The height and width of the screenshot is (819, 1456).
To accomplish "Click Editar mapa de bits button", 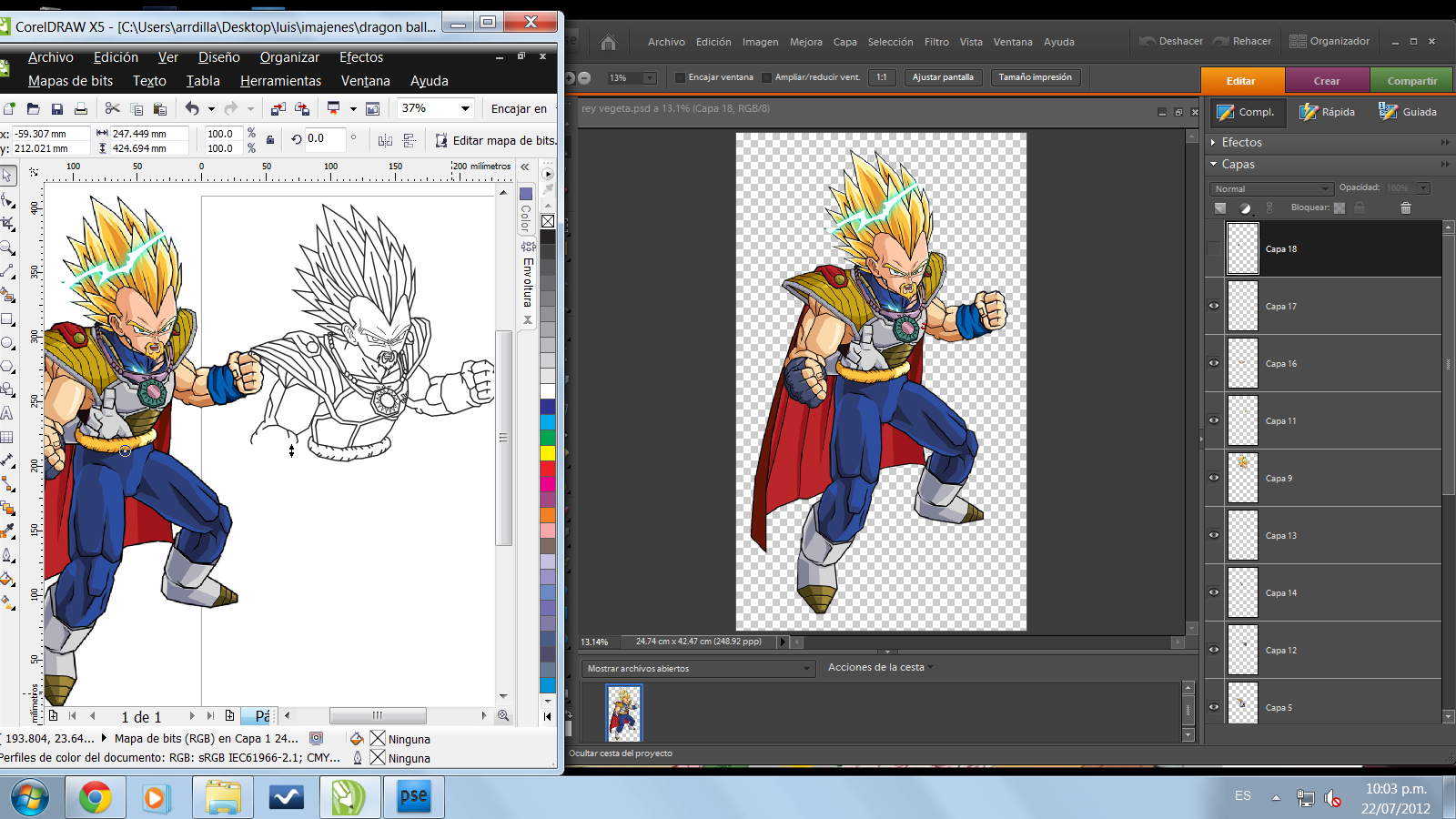I will 495,140.
